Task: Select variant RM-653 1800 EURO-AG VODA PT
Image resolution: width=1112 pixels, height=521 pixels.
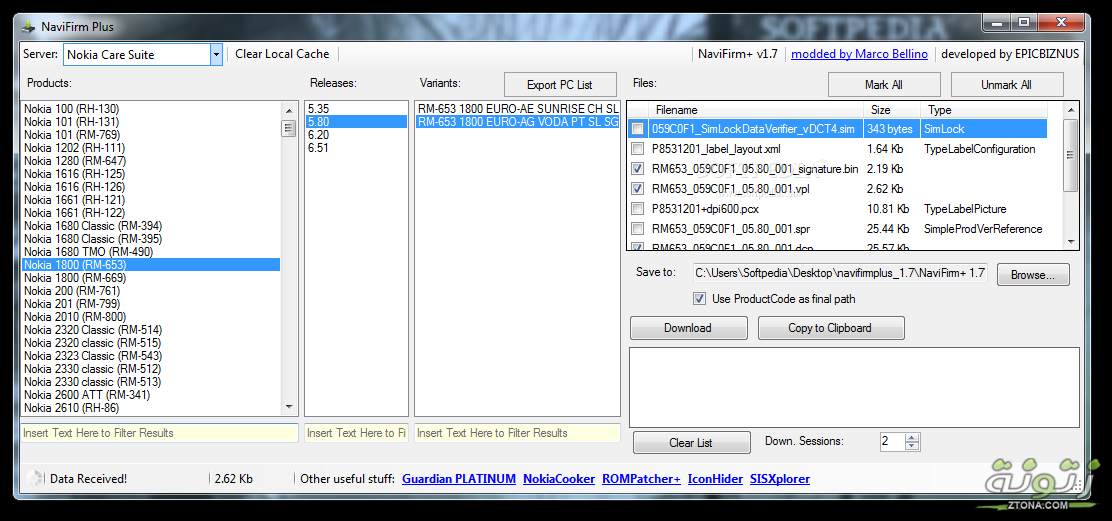Action: point(518,121)
